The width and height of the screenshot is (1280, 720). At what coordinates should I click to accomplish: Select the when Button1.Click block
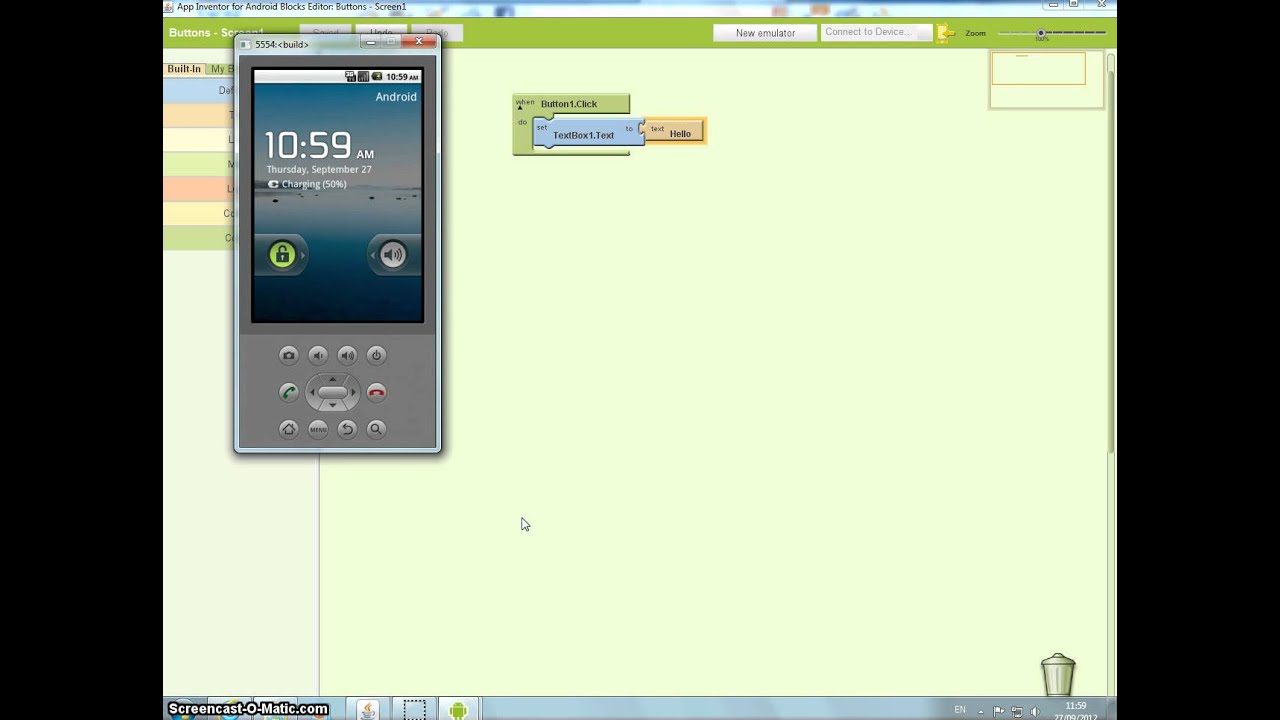tap(571, 103)
